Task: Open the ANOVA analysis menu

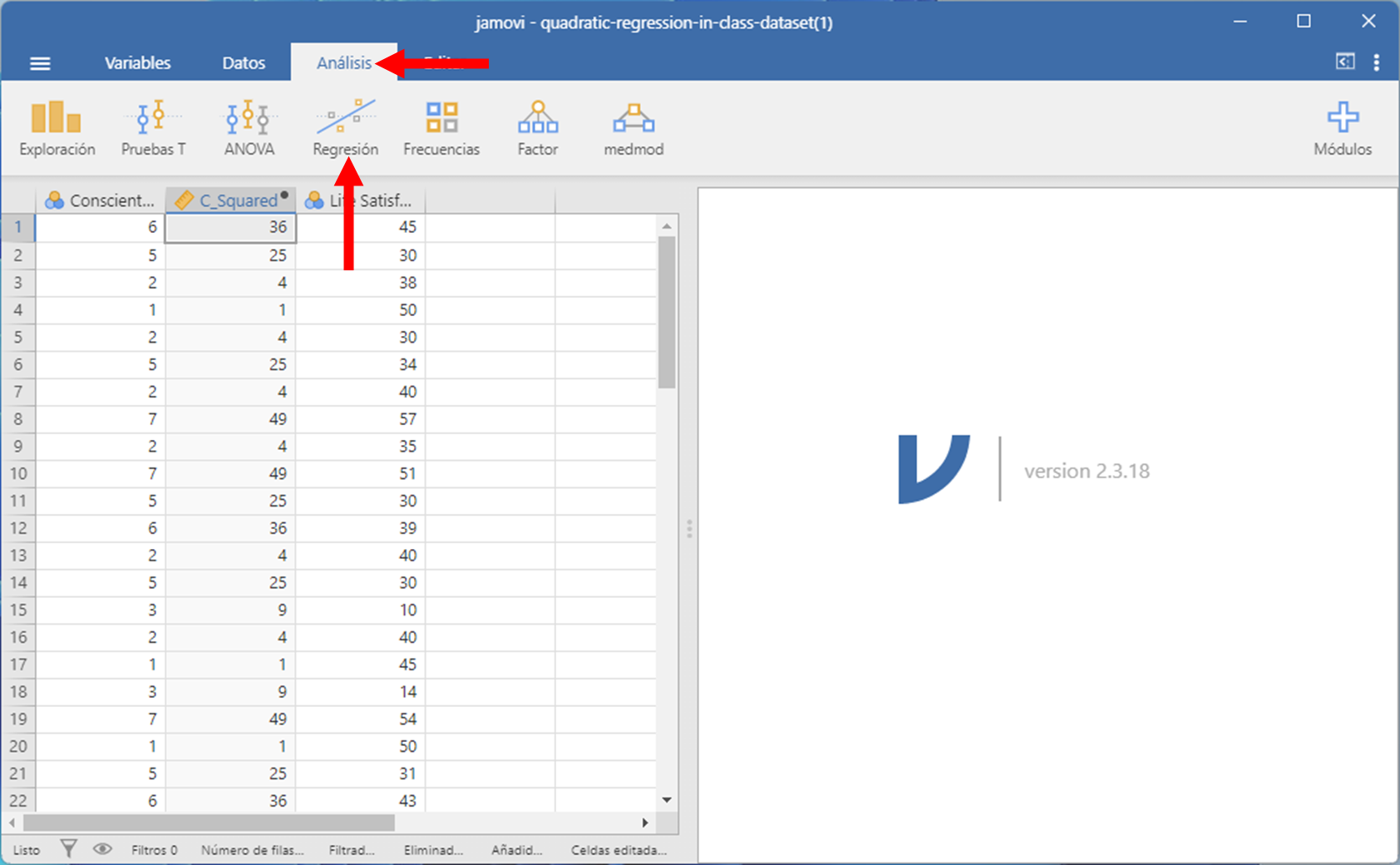Action: [249, 127]
